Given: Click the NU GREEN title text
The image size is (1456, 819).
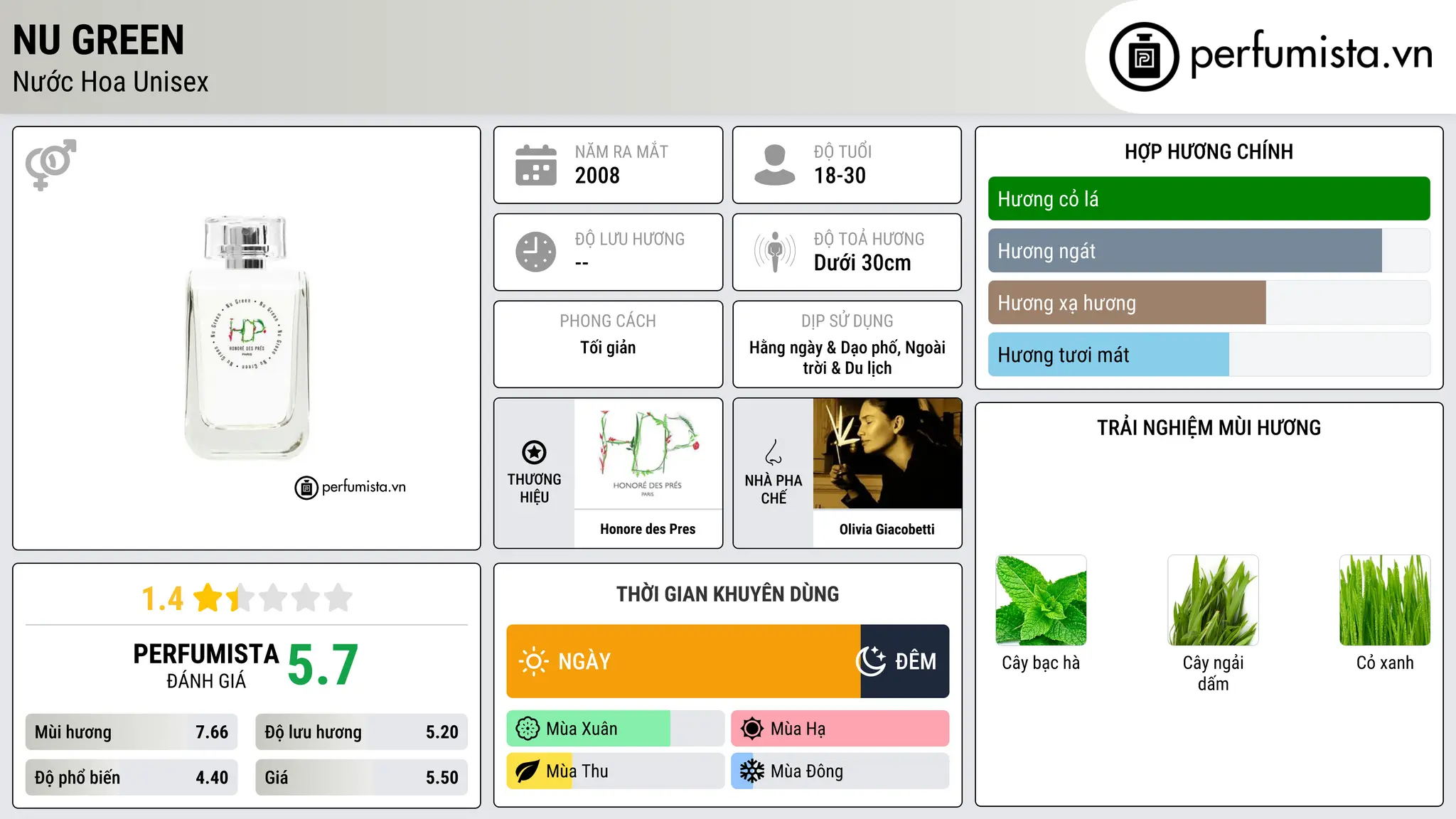Looking at the screenshot, I should click(x=99, y=40).
